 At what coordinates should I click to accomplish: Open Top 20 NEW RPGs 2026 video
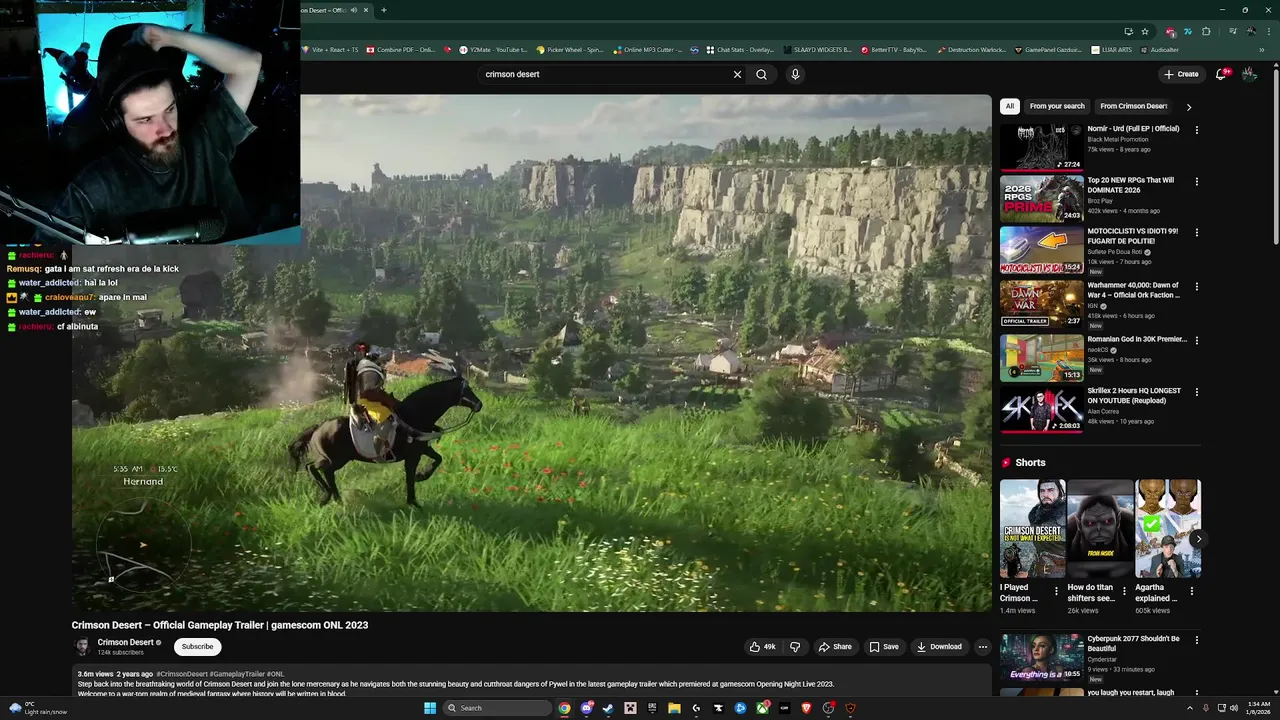[x=1041, y=198]
